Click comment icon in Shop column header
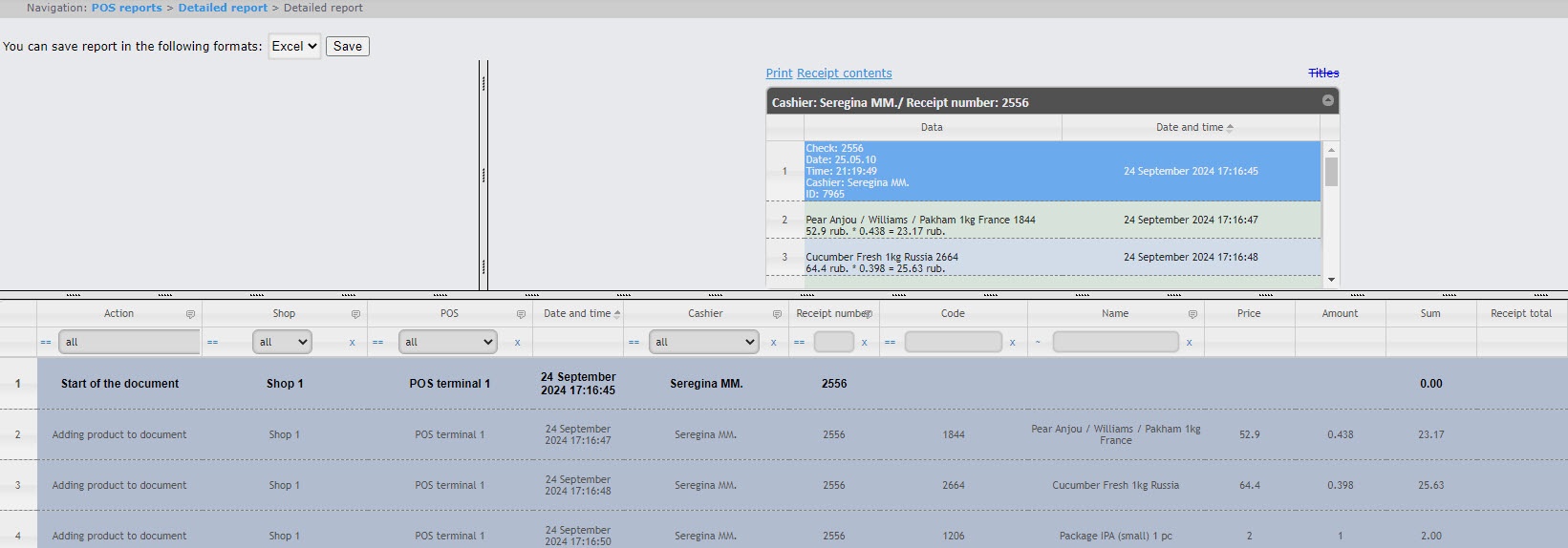 click(355, 314)
